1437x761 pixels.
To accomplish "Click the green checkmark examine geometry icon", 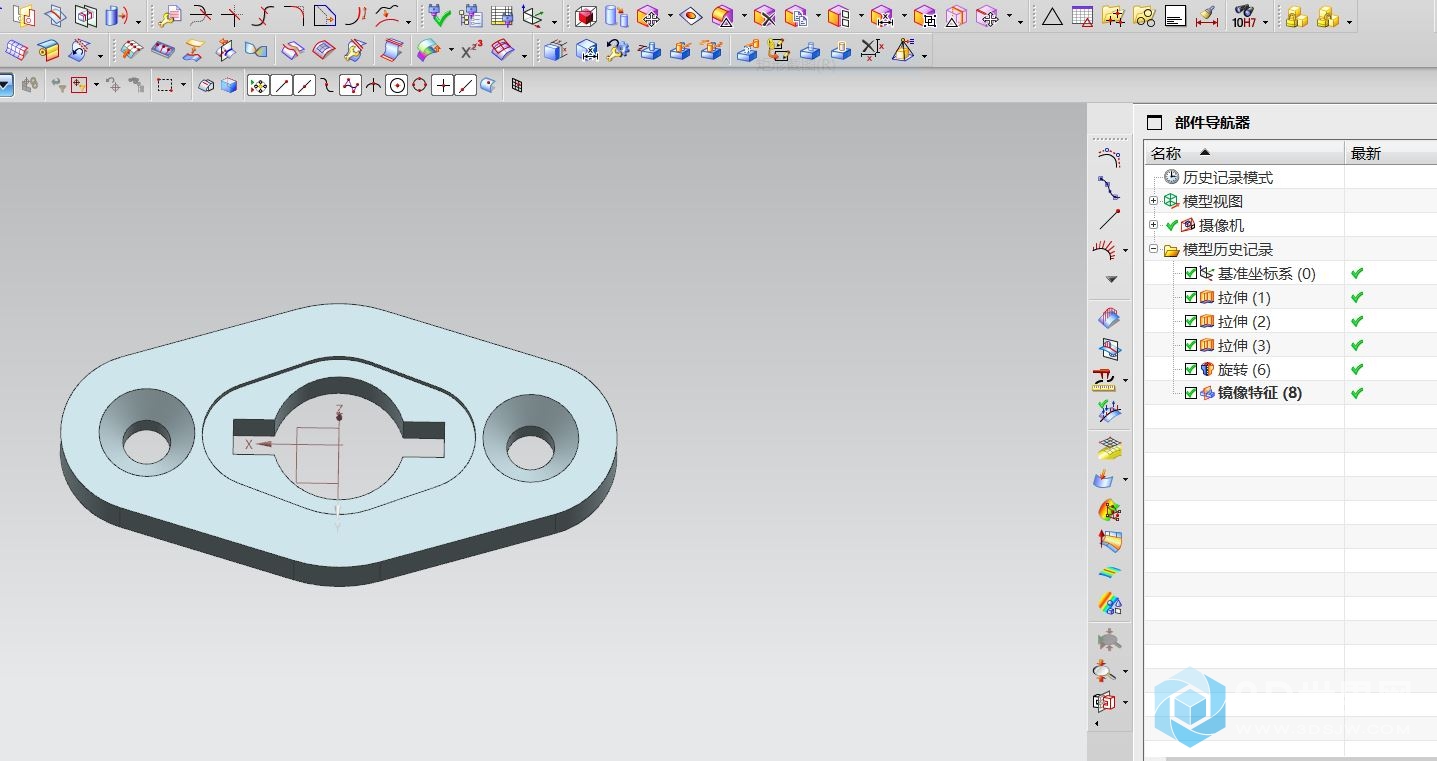I will point(439,16).
